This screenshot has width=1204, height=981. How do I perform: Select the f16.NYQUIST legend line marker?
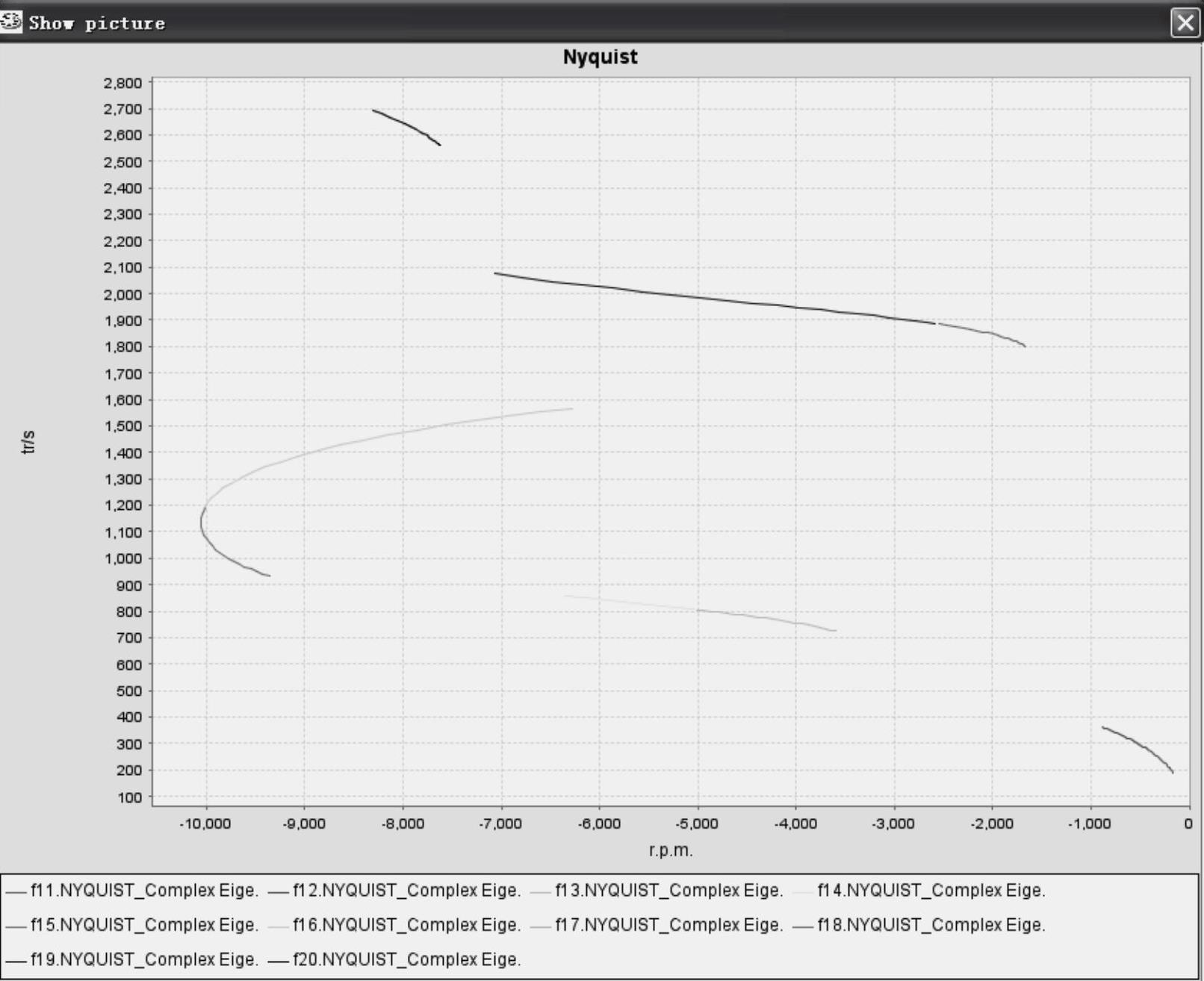(278, 926)
